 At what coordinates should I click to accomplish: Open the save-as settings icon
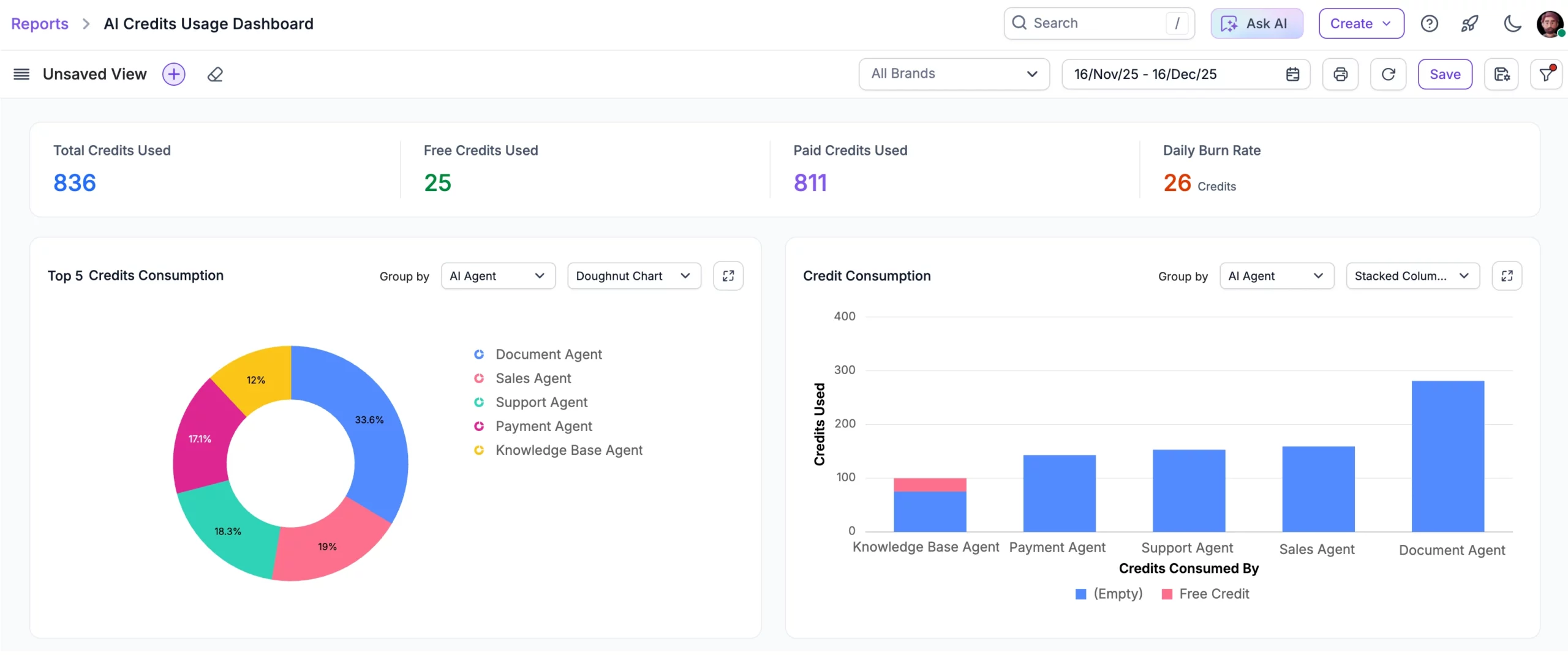coord(1501,74)
